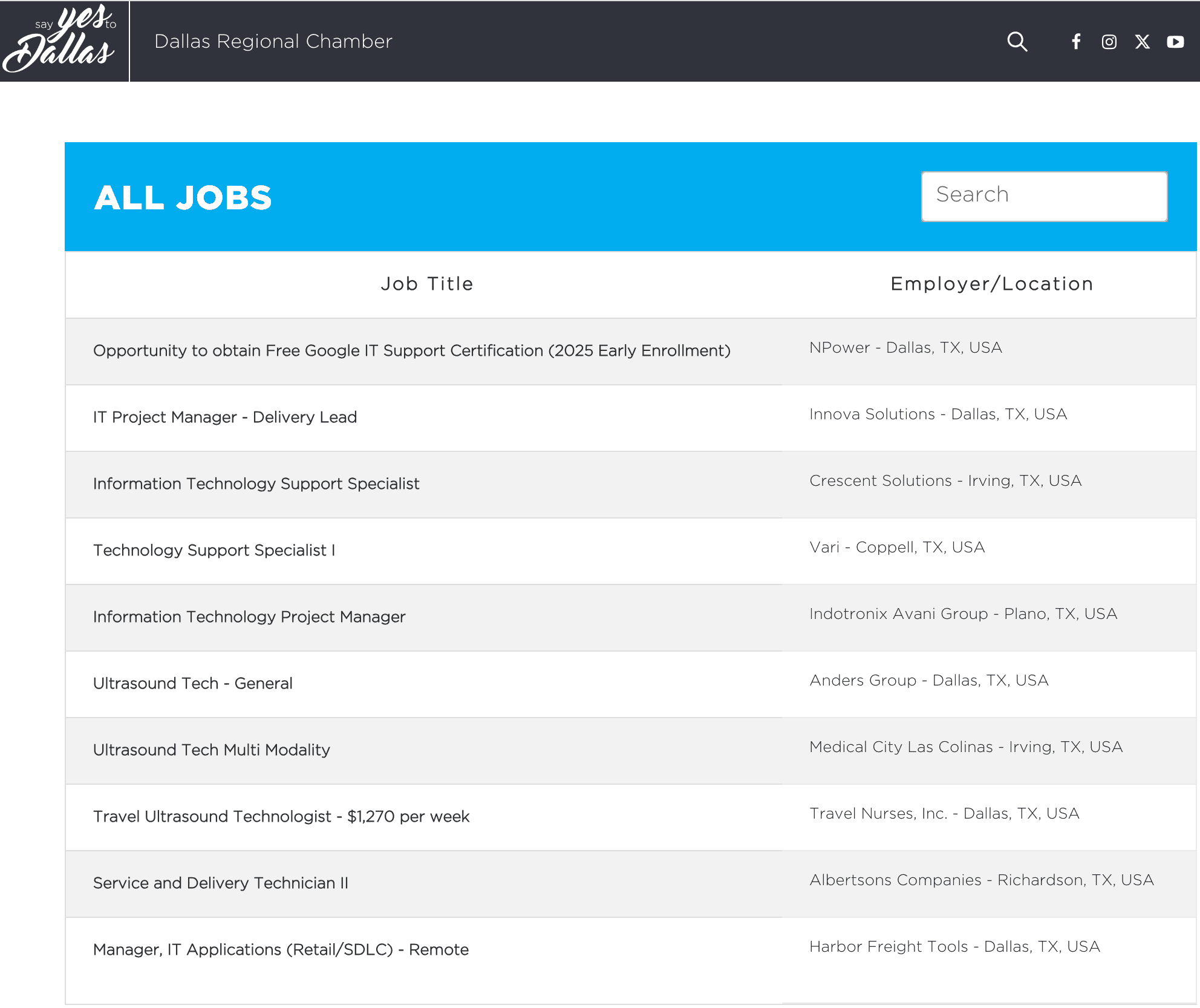This screenshot has height=1008, width=1200.
Task: Click the Employer/Location column header
Action: coord(992,284)
